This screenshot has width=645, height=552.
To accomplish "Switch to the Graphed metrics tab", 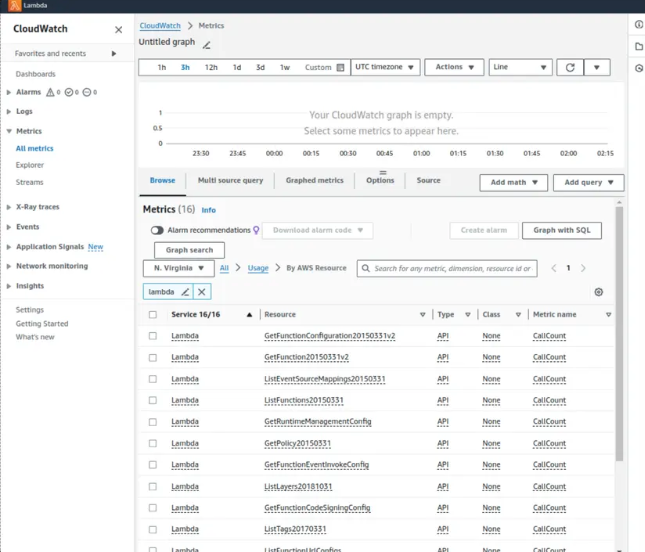I will 315,181.
